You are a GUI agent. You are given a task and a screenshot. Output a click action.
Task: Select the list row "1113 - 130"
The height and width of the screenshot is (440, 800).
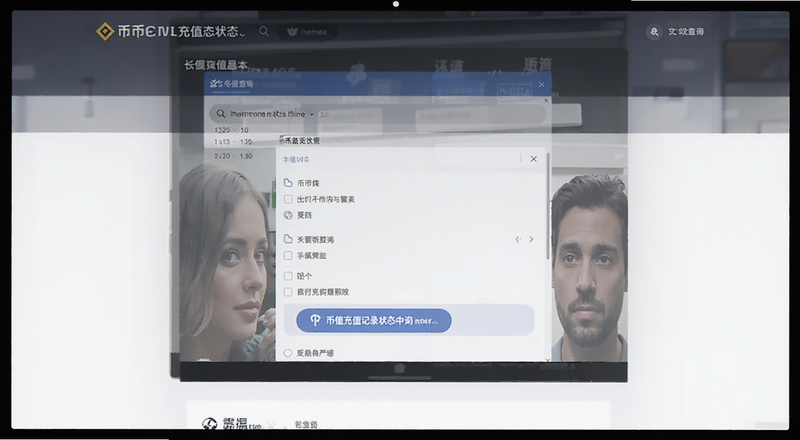(233, 141)
